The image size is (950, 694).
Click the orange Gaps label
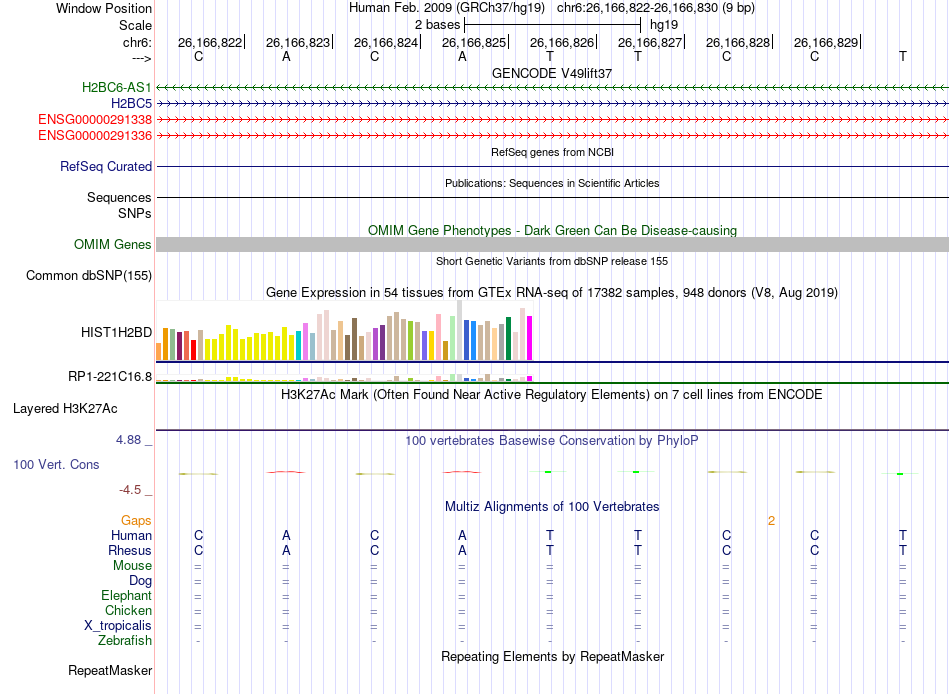click(136, 521)
